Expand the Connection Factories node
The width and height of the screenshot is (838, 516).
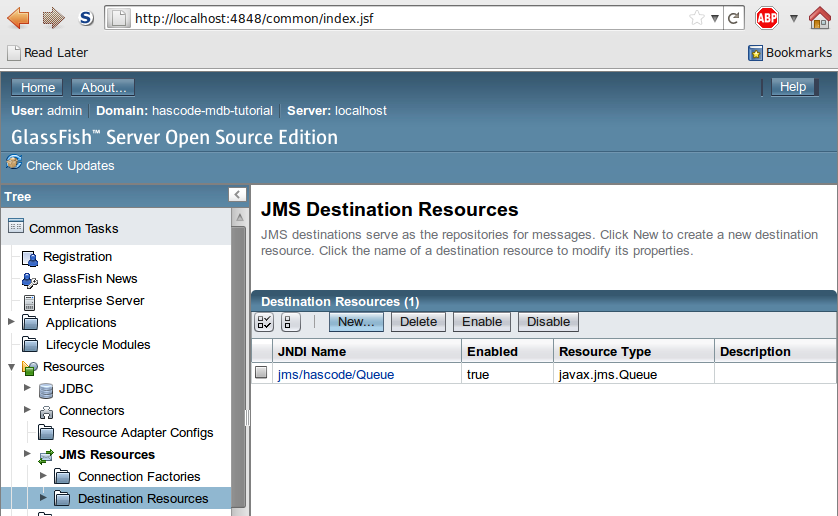43,475
